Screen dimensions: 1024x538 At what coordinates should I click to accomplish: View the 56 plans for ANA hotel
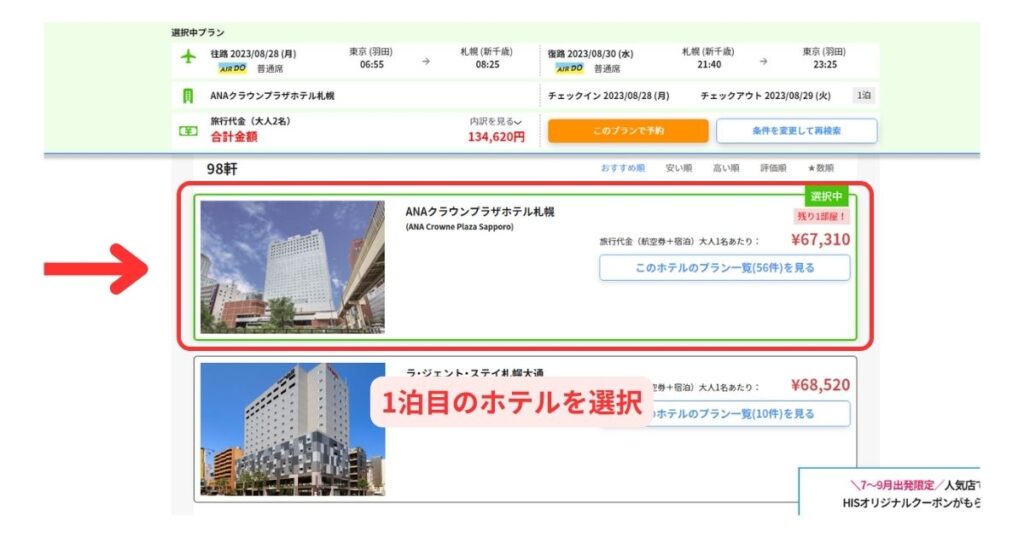[x=724, y=268]
